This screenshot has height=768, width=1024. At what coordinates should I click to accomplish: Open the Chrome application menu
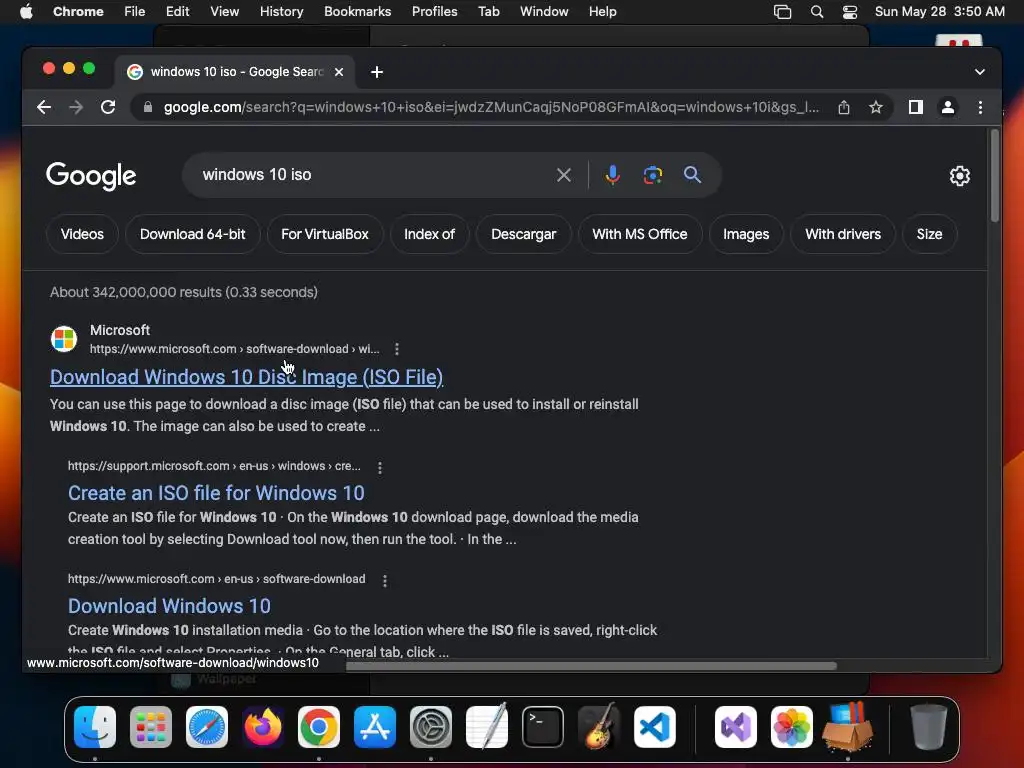click(x=78, y=12)
